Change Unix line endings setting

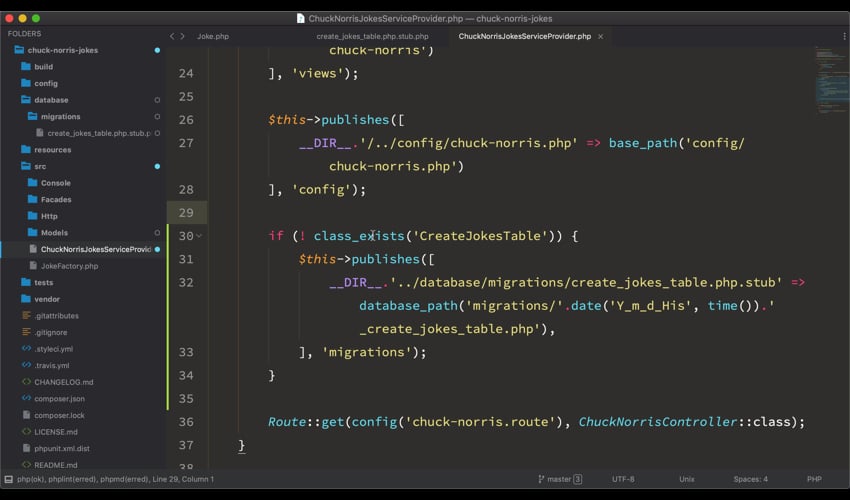(686, 479)
